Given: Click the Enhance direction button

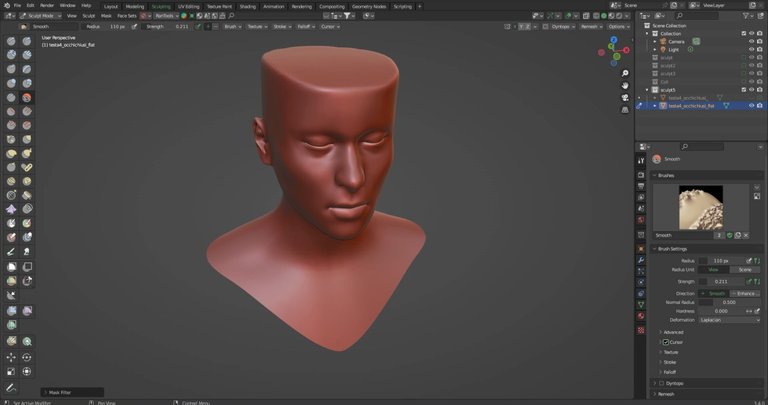Looking at the screenshot, I should tap(744, 292).
